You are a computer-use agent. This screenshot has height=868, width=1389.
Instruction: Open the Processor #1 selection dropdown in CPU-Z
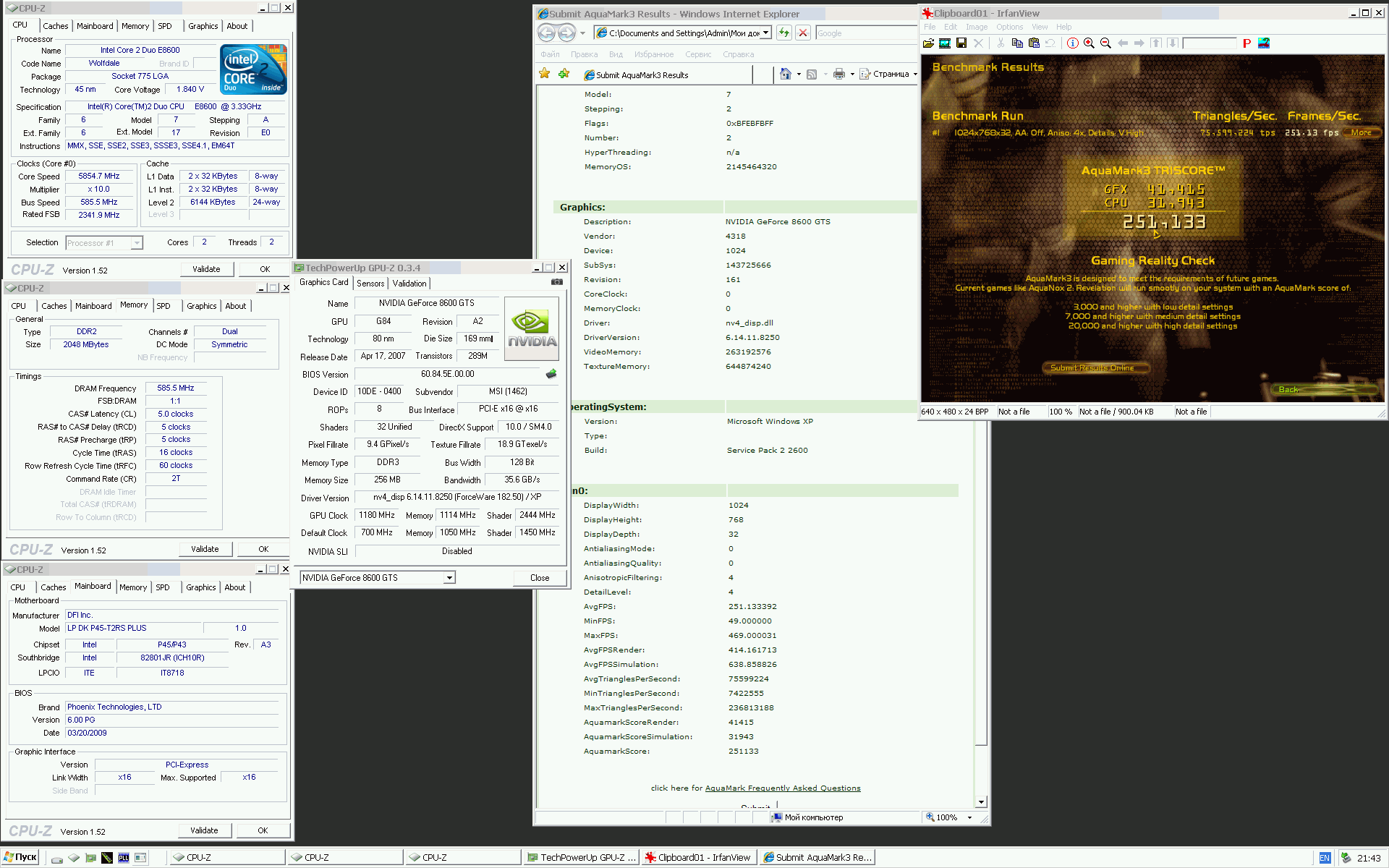(137, 243)
